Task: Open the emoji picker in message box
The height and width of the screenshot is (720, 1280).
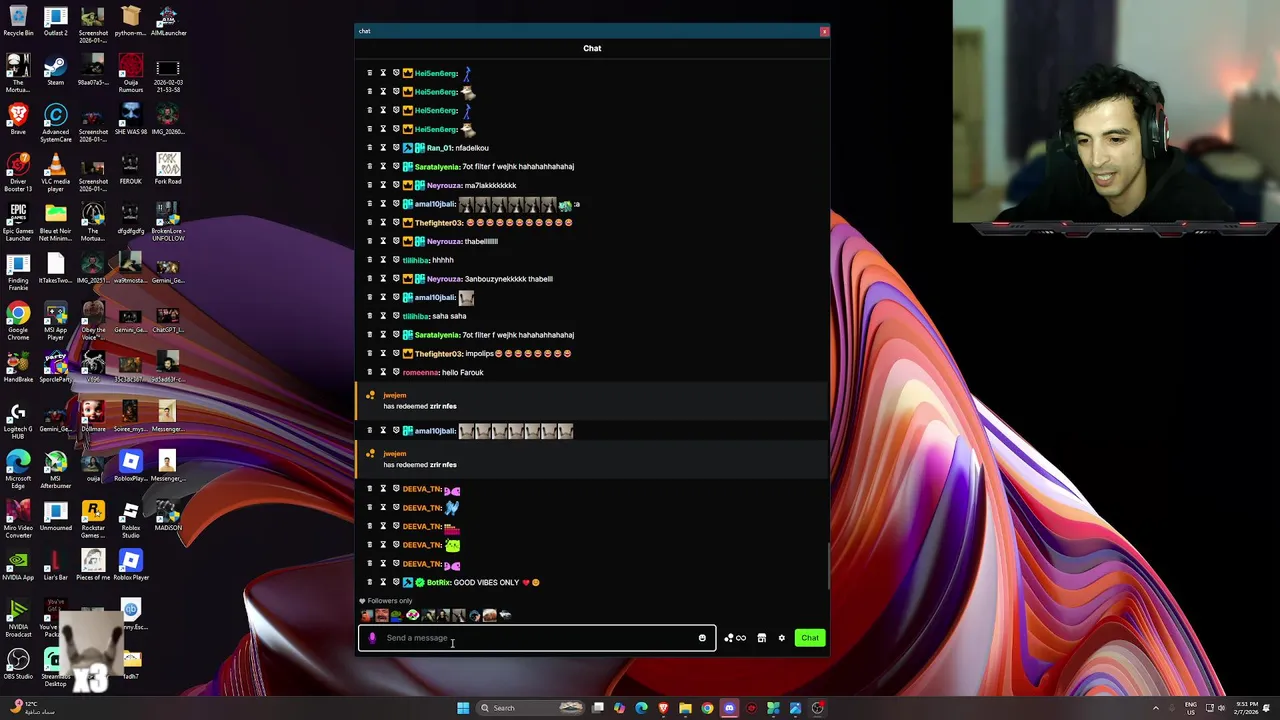Action: [x=702, y=638]
